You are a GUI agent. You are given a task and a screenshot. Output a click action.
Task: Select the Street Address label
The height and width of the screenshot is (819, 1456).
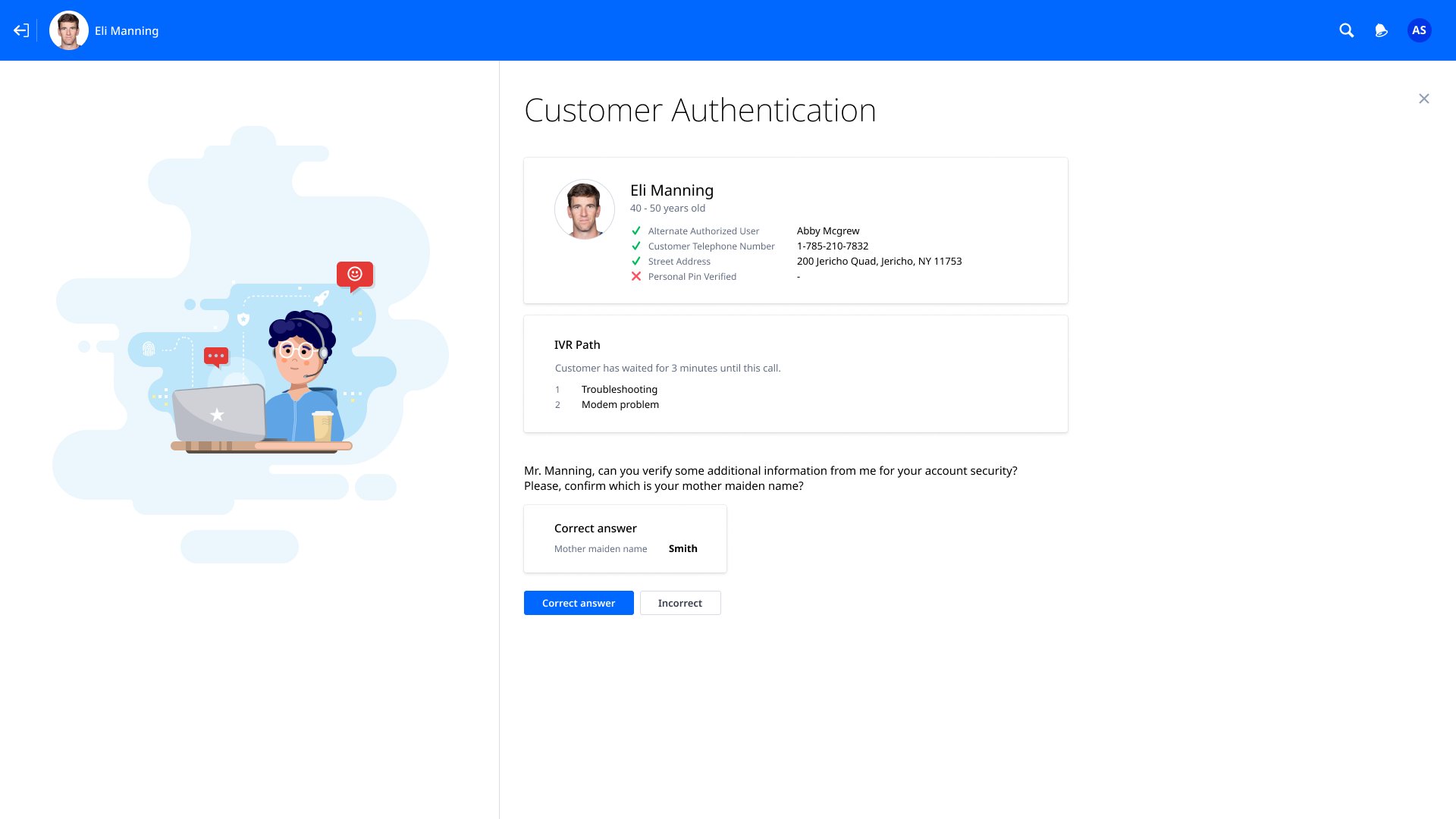[x=679, y=262]
